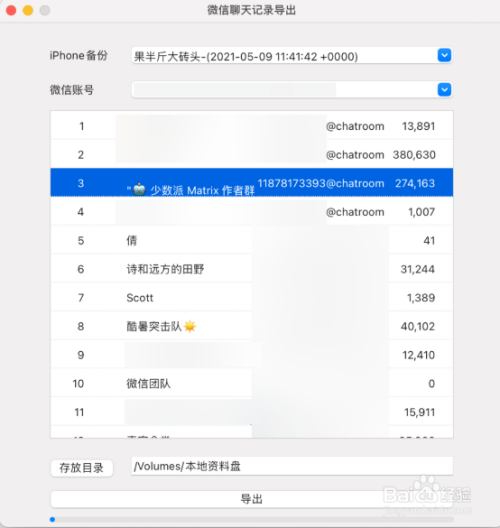Image resolution: width=500 pixels, height=528 pixels.
Task: Minimize the window with yellow button
Action: 28,10
